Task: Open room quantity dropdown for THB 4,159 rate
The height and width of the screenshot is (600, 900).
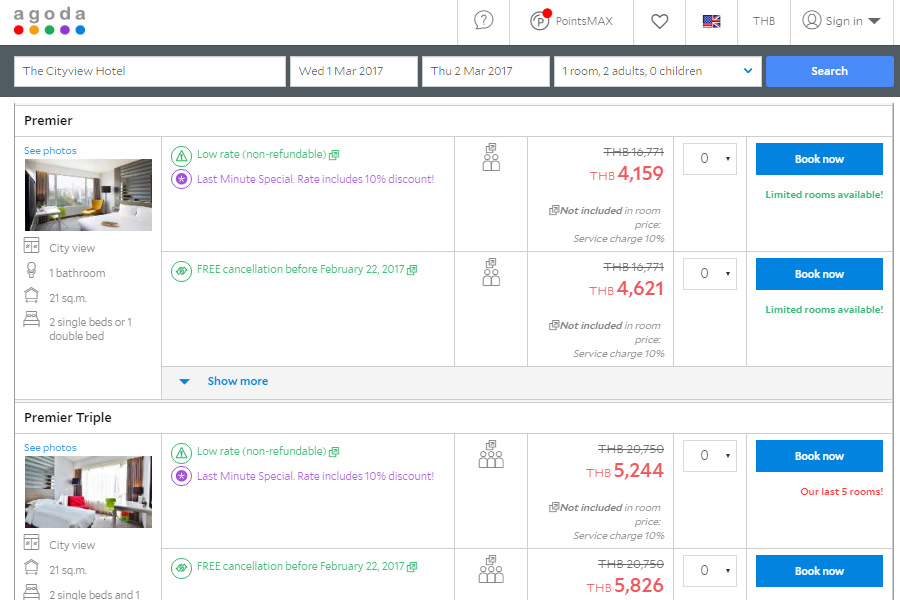Action: coord(709,159)
